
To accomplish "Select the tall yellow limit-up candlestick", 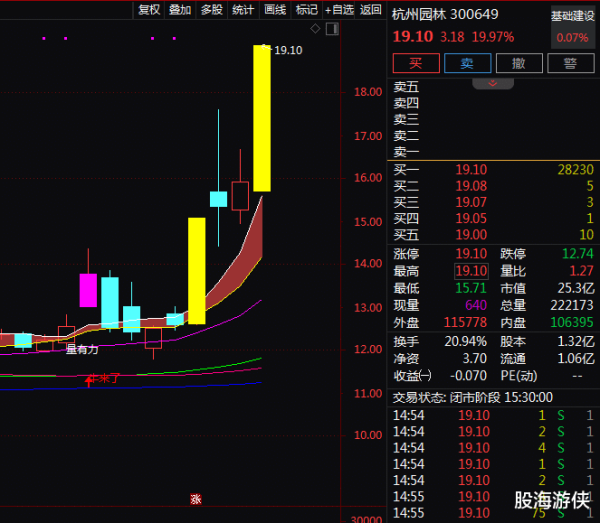I will coord(262,118).
